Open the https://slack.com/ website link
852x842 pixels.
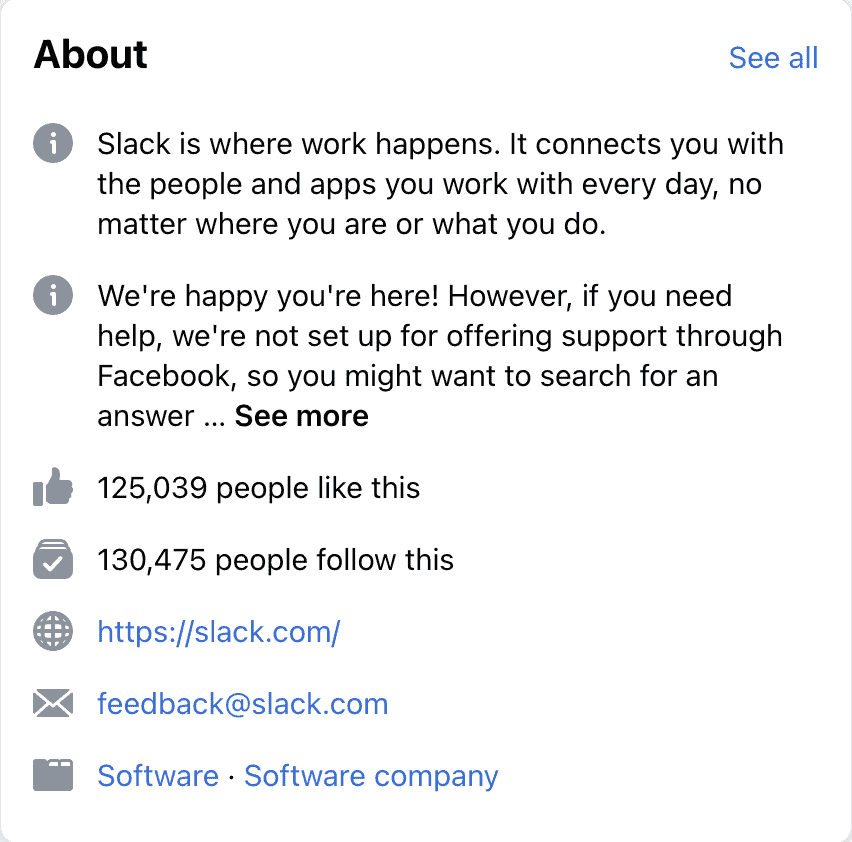coord(219,632)
